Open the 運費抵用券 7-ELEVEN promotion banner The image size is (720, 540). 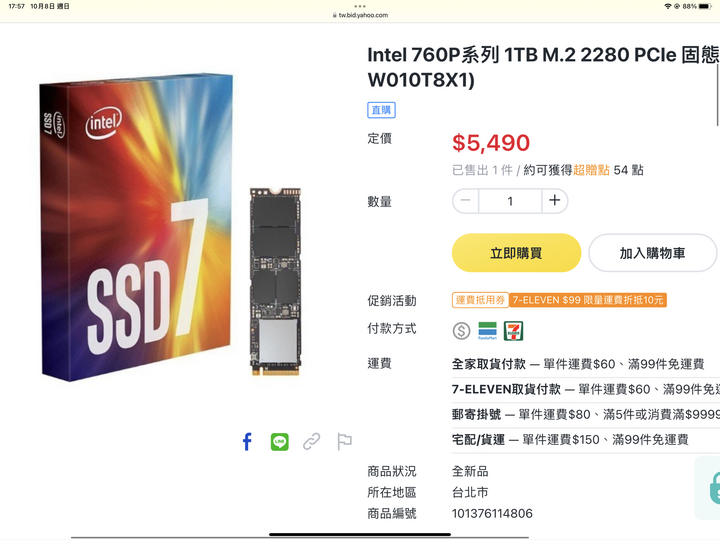coord(559,300)
